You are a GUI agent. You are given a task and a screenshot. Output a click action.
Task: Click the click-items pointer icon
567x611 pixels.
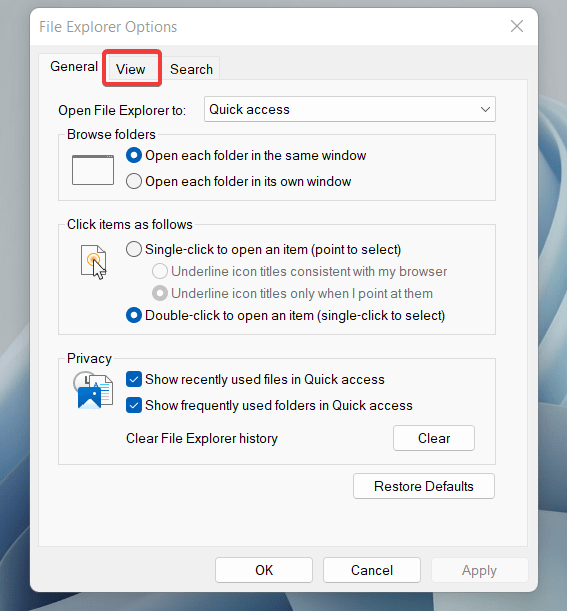[94, 262]
